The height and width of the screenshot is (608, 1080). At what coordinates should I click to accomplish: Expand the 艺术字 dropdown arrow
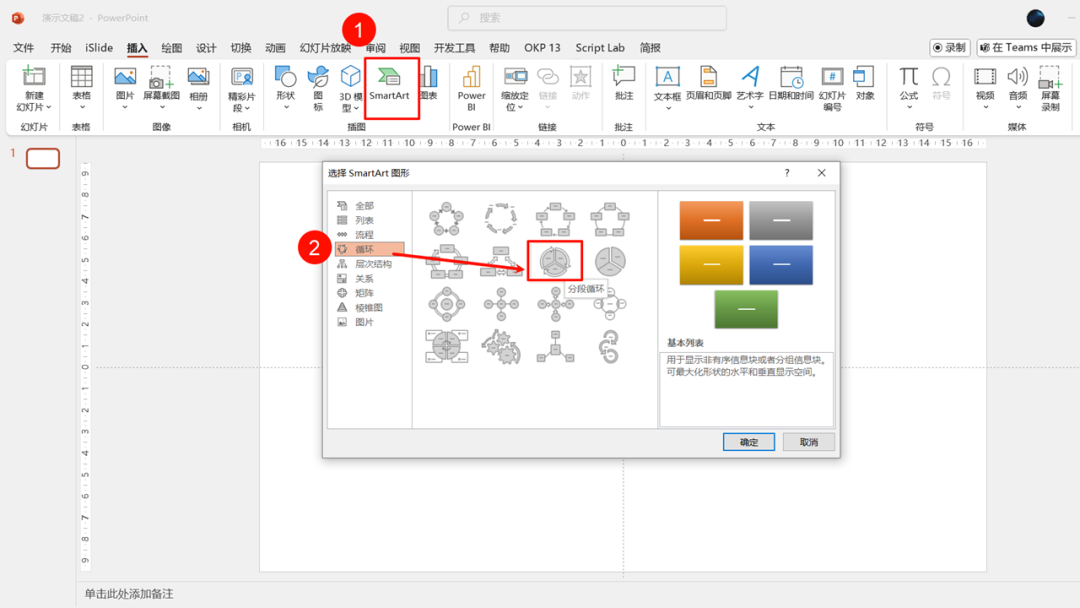(x=751, y=107)
